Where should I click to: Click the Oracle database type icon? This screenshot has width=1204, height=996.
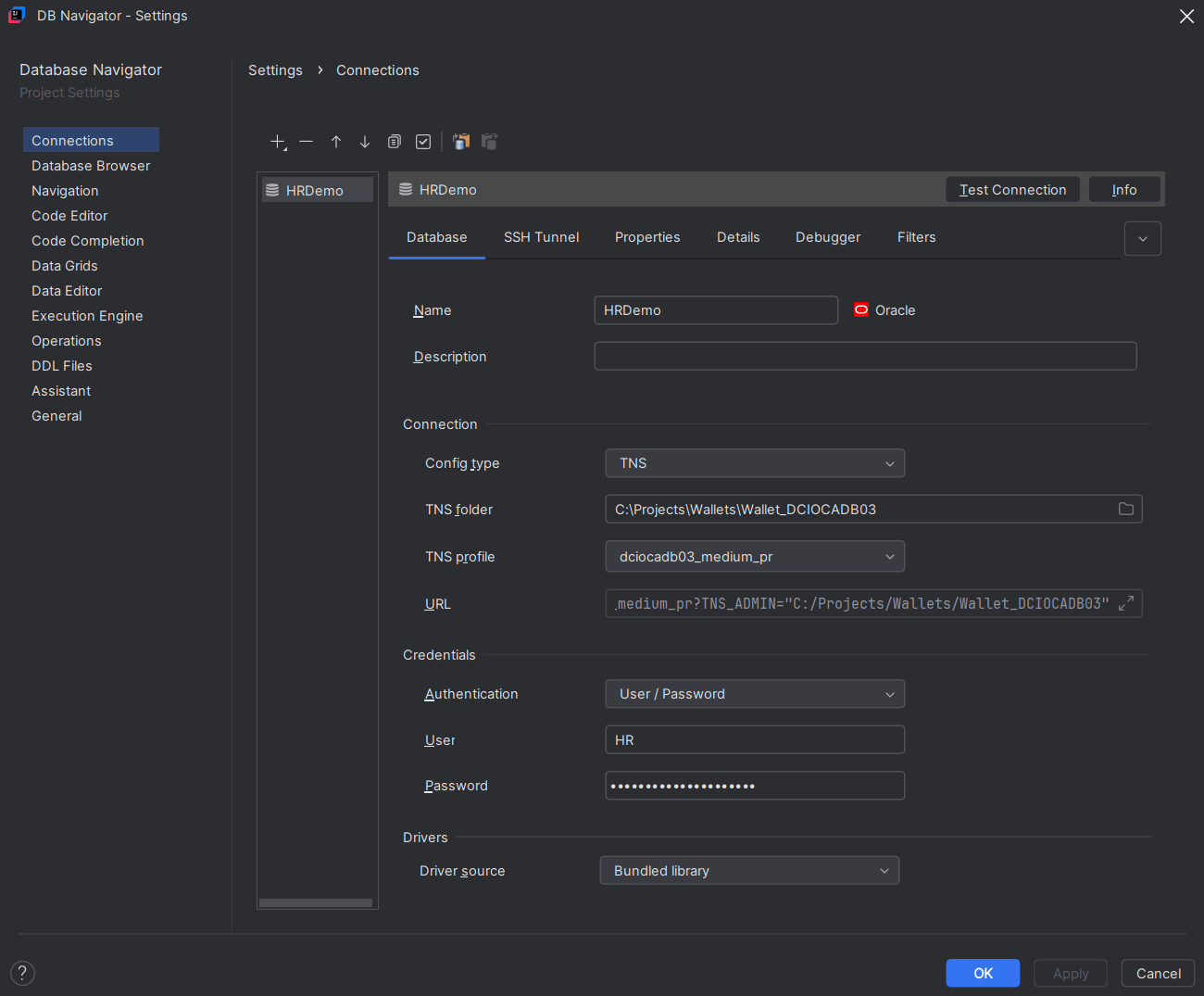pos(861,309)
